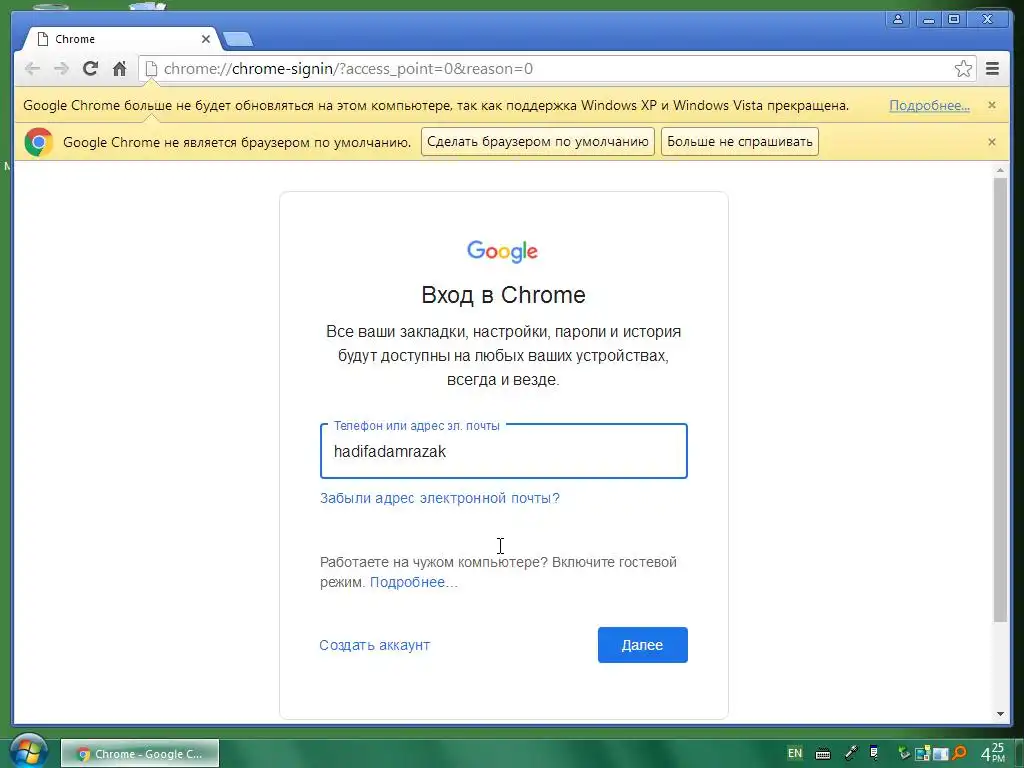
Task: Maximize the Chrome window
Action: tap(954, 19)
